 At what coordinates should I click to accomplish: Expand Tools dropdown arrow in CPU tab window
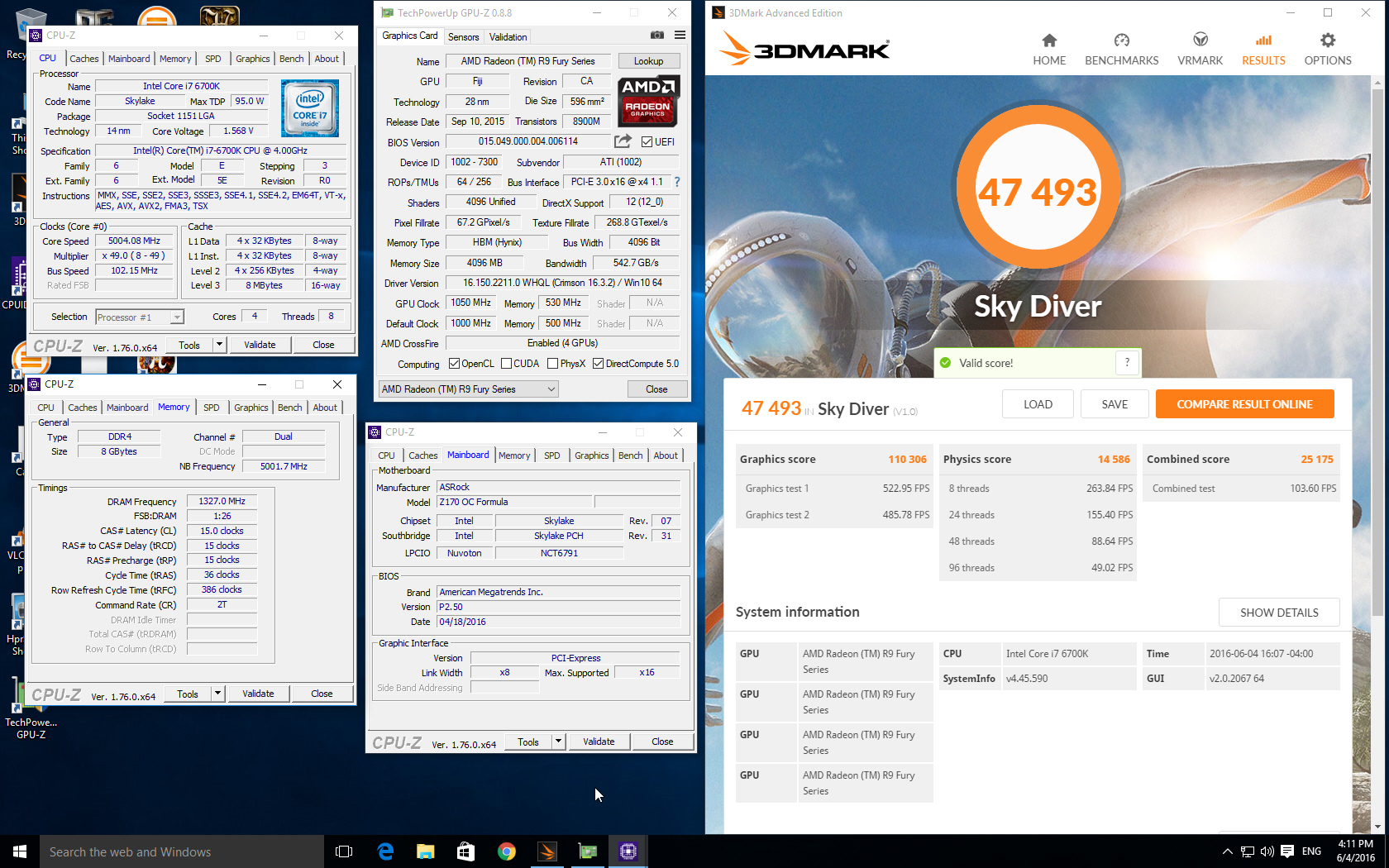coord(219,345)
